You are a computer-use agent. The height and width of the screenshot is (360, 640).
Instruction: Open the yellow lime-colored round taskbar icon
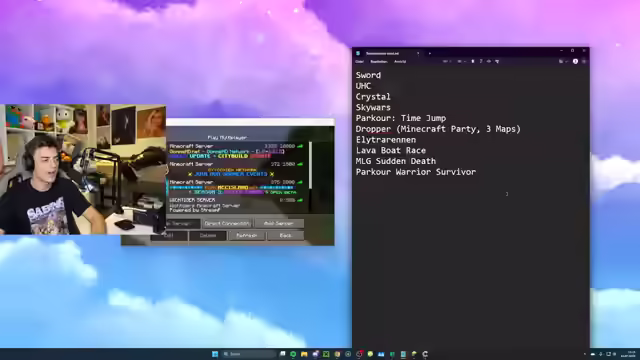(x=370, y=354)
